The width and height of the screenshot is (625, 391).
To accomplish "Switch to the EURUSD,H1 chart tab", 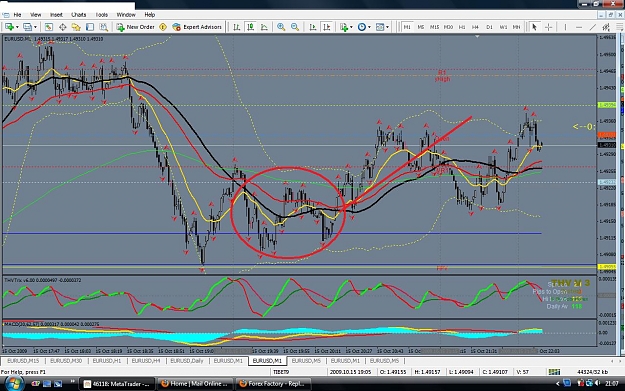I will tap(107, 361).
